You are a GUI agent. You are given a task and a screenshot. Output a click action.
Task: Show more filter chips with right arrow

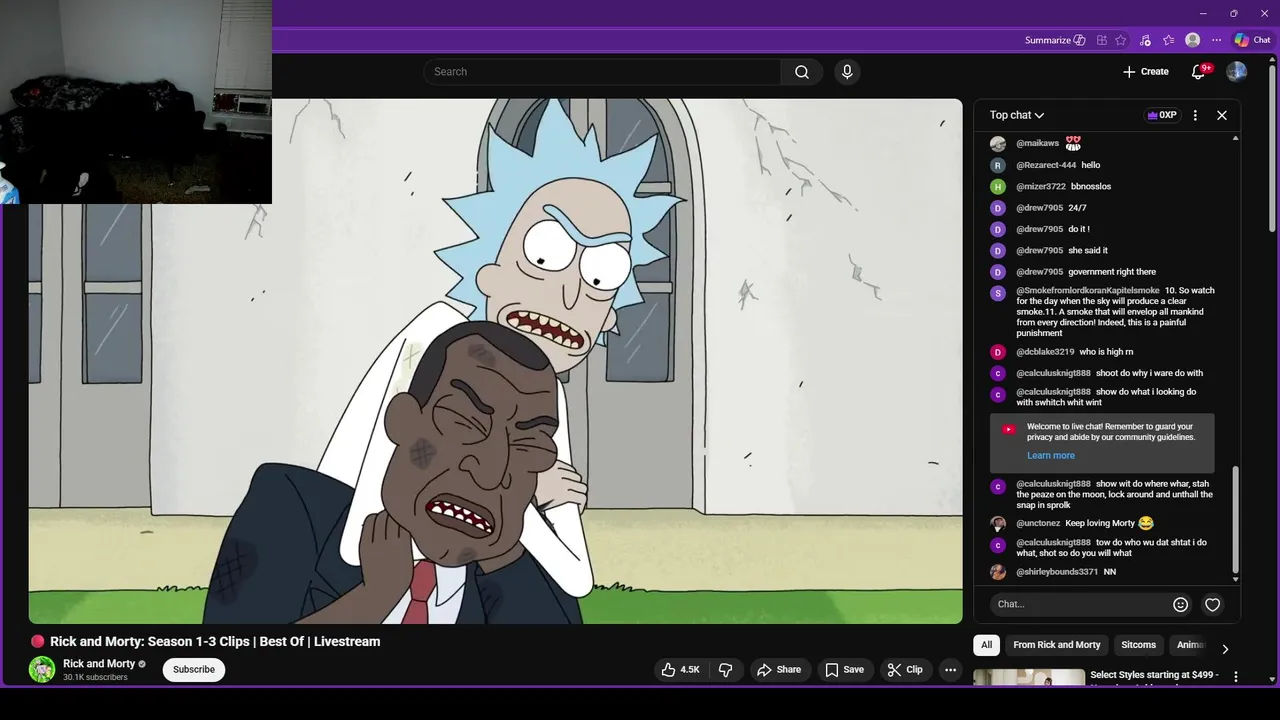tap(1225, 648)
